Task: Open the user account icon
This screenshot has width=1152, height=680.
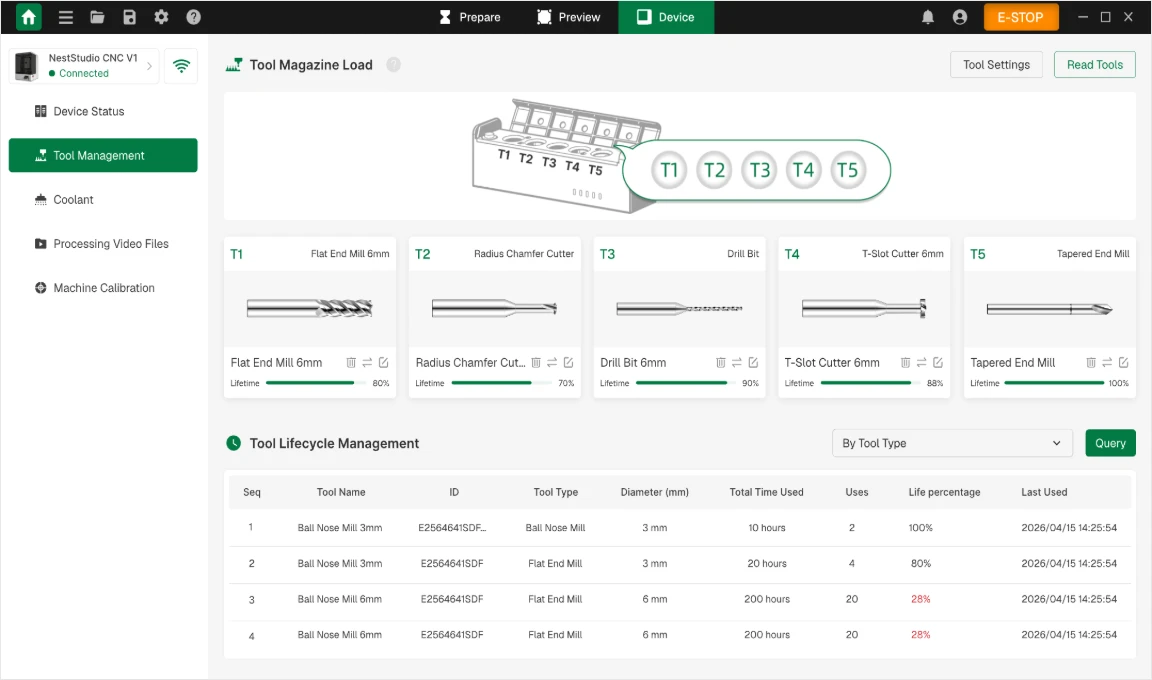Action: (x=960, y=17)
